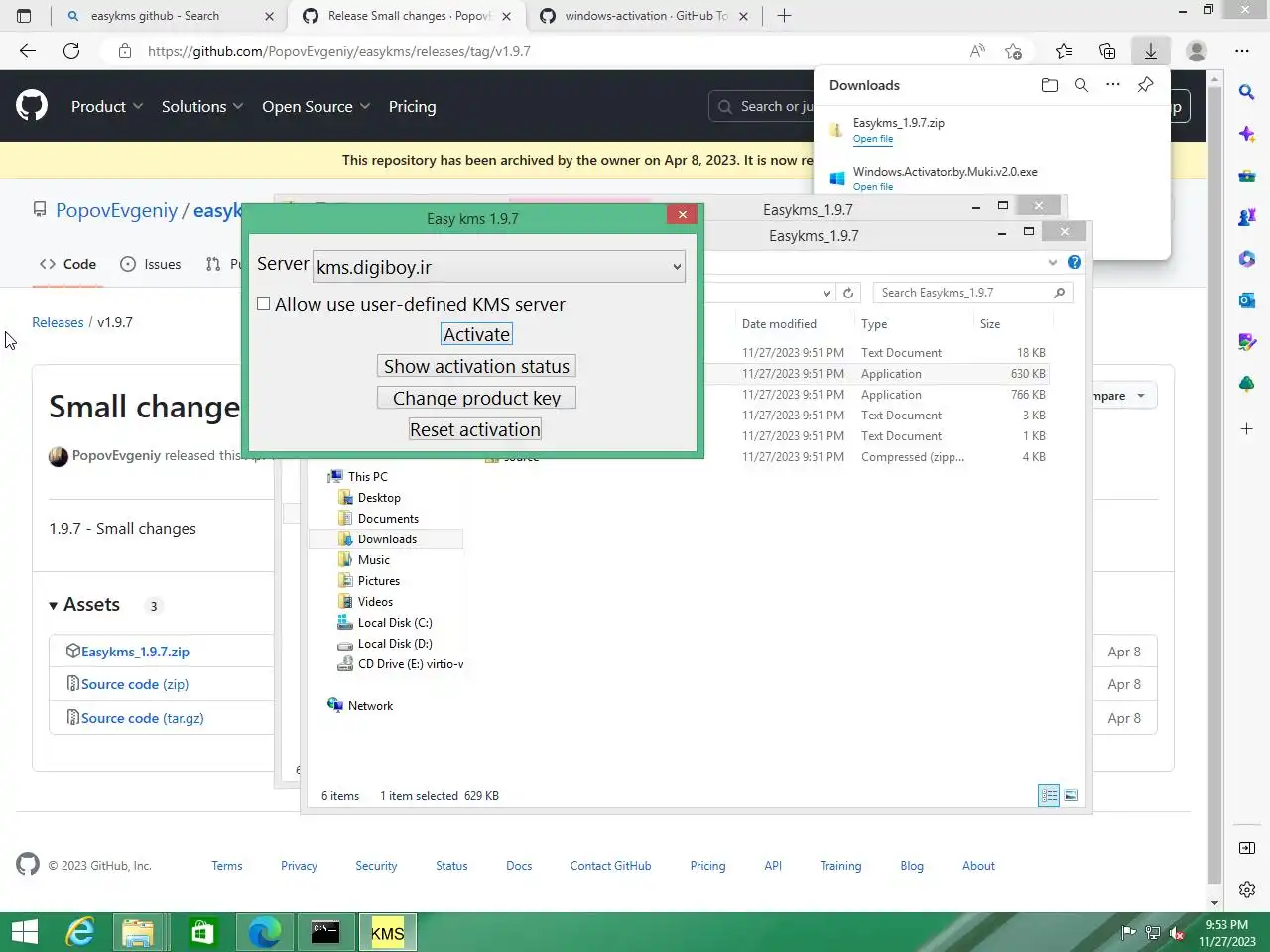
Task: Sort files by Type column header
Action: point(874,324)
